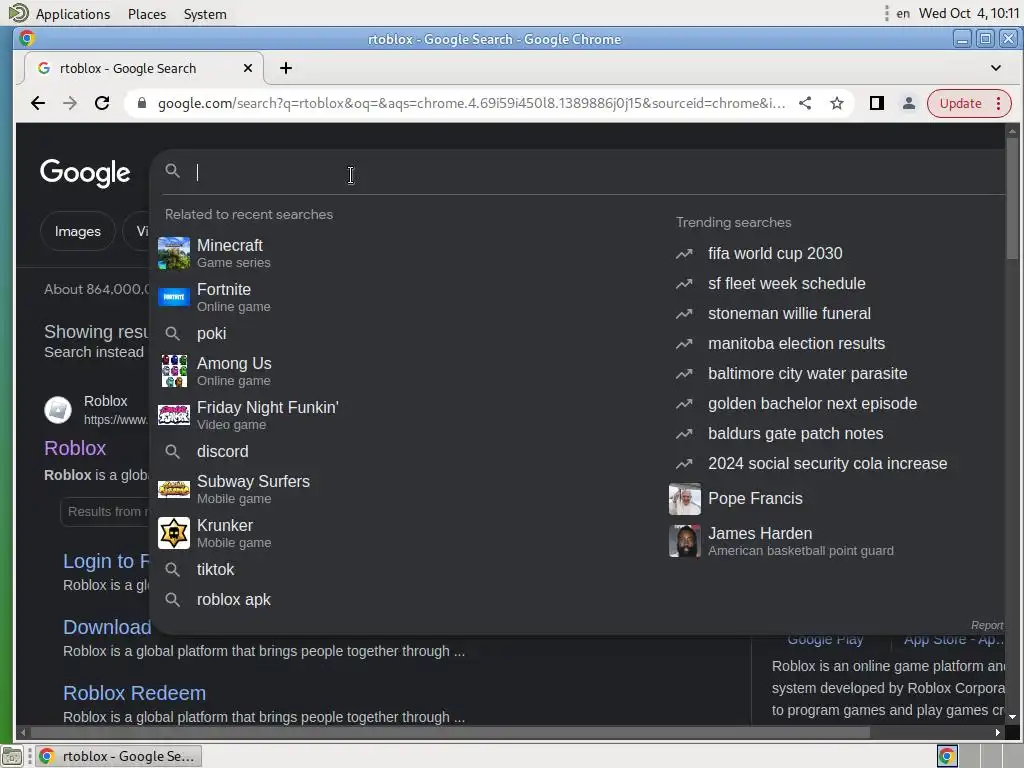Click the browser forward arrow
The height and width of the screenshot is (768, 1024).
(x=70, y=103)
